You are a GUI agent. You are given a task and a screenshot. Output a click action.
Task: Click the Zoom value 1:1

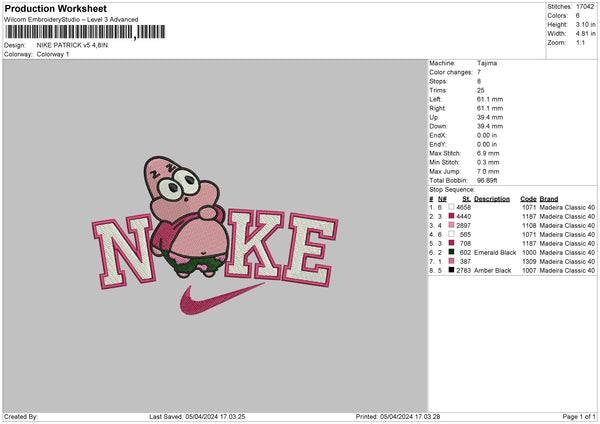[580, 42]
